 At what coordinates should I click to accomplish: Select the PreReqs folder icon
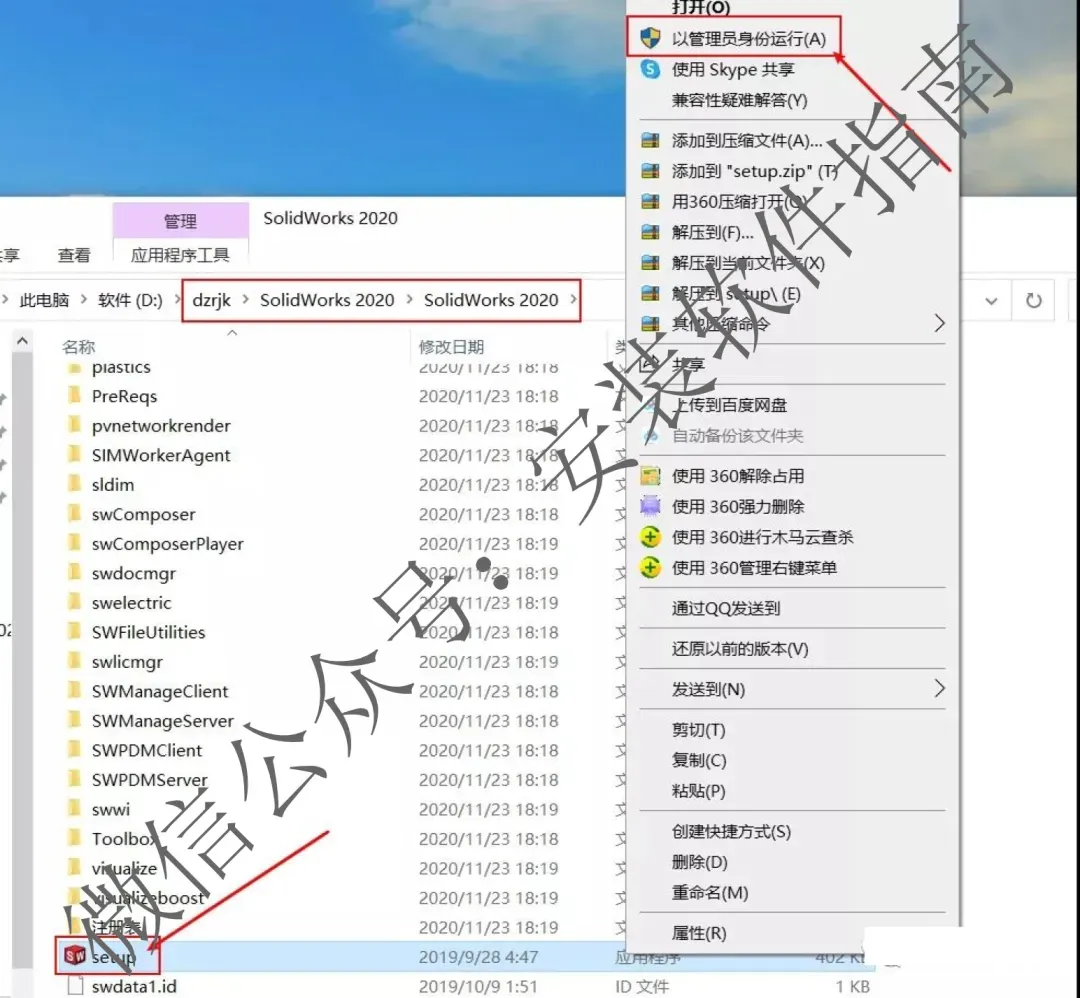tap(73, 396)
